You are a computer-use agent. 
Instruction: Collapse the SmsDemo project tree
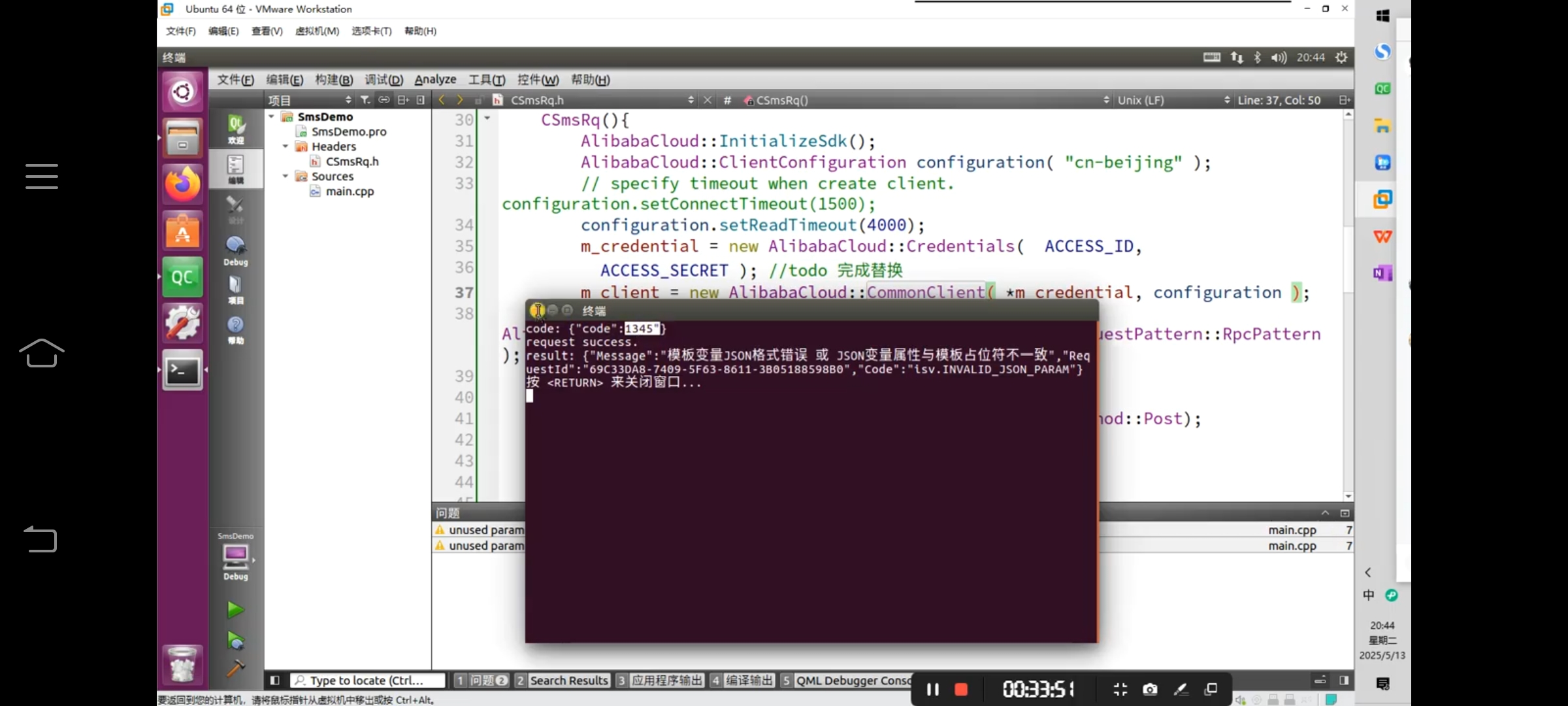pyautogui.click(x=271, y=116)
